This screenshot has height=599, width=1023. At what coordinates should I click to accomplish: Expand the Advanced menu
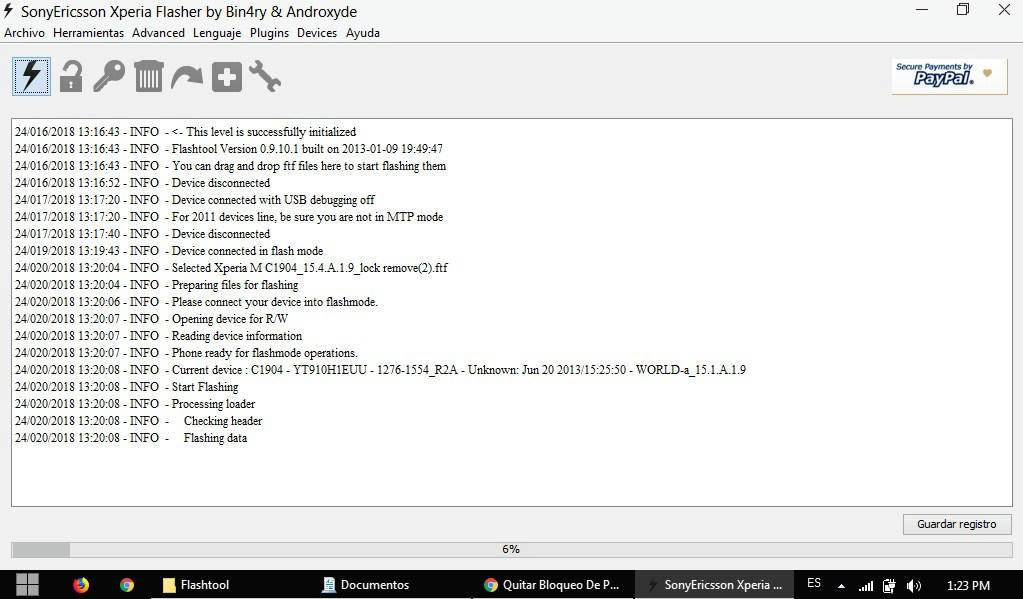click(158, 33)
